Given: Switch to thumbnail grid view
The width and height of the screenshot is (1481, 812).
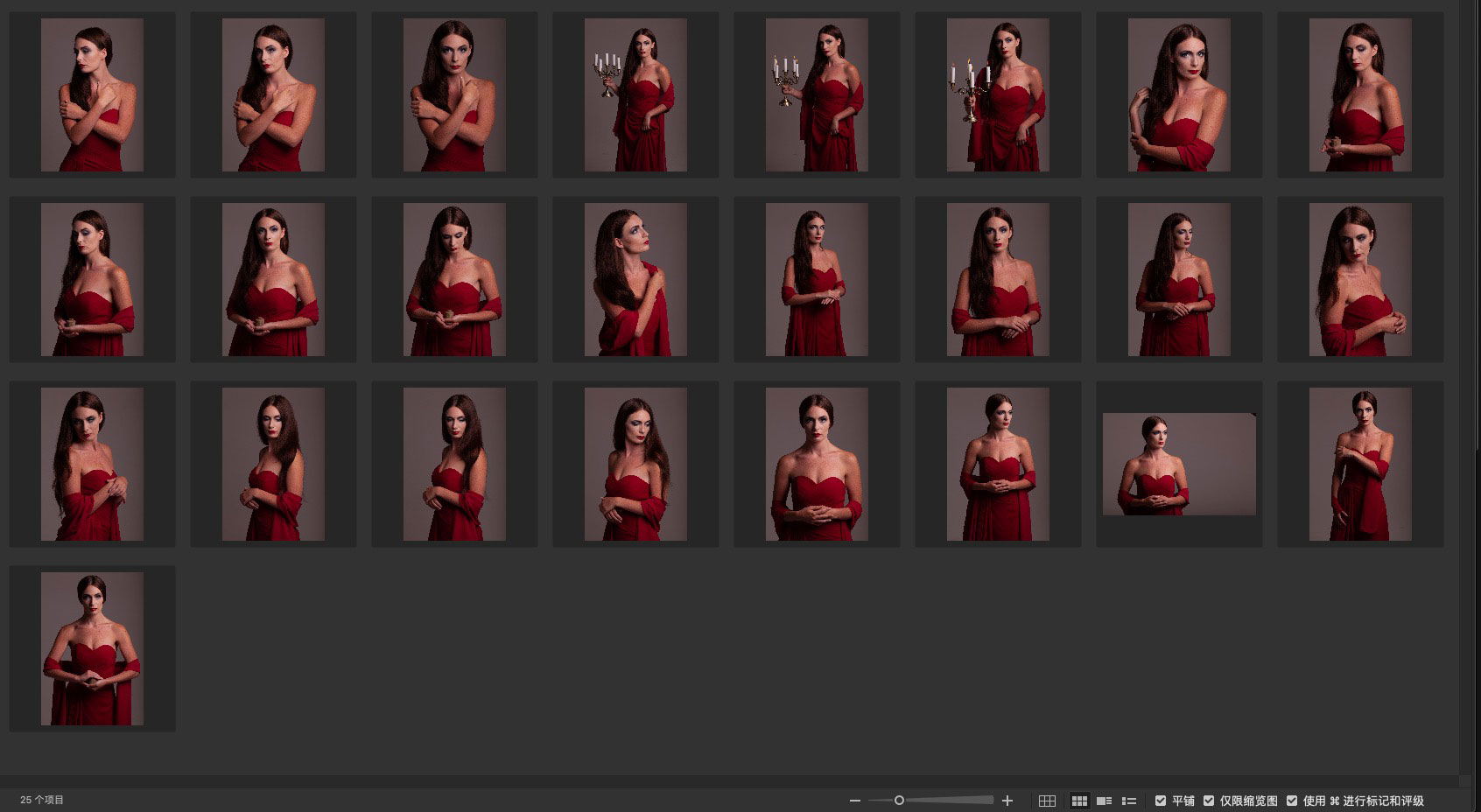Looking at the screenshot, I should pyautogui.click(x=1079, y=801).
